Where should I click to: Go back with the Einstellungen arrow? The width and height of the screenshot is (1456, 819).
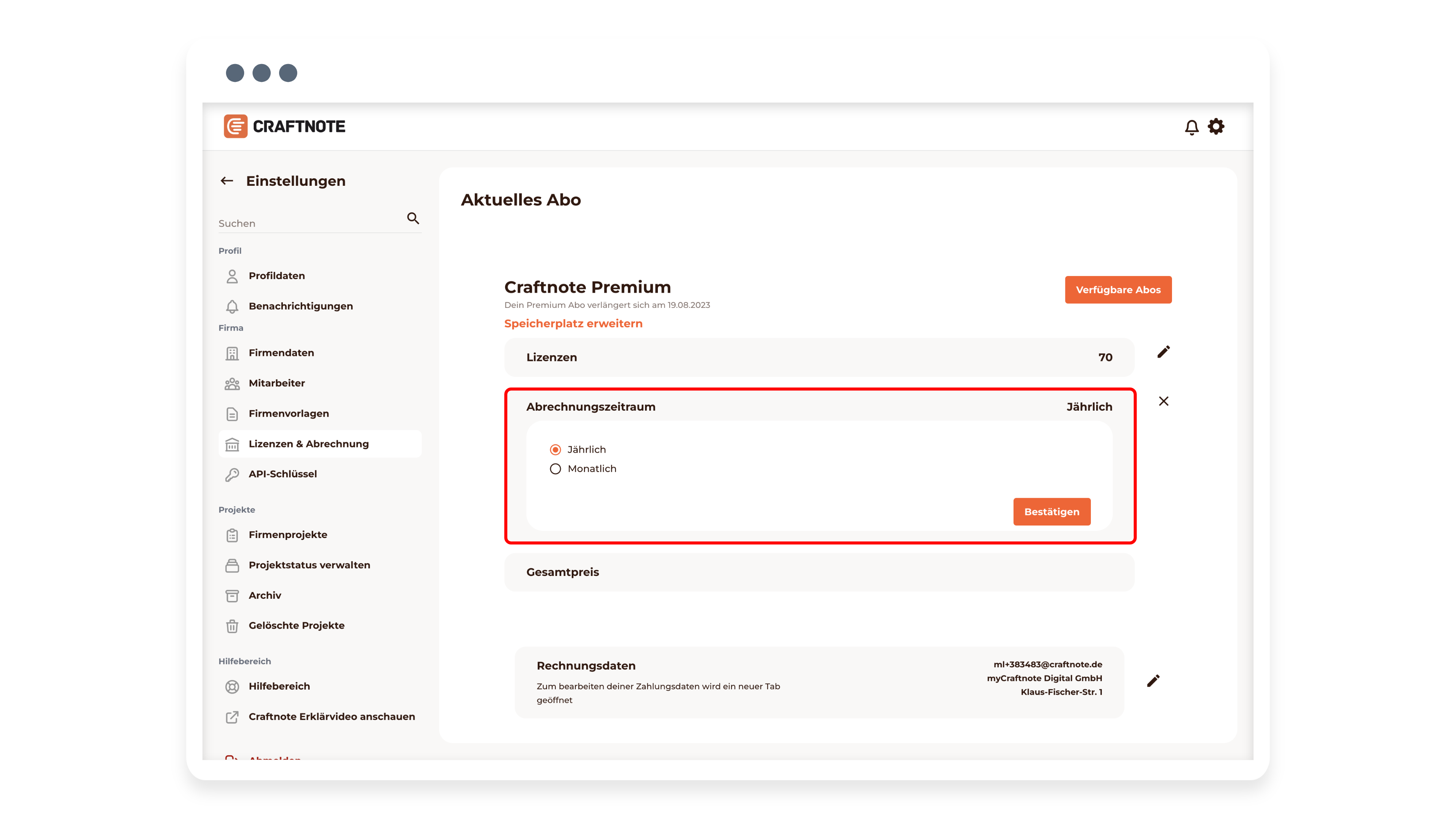tap(227, 181)
